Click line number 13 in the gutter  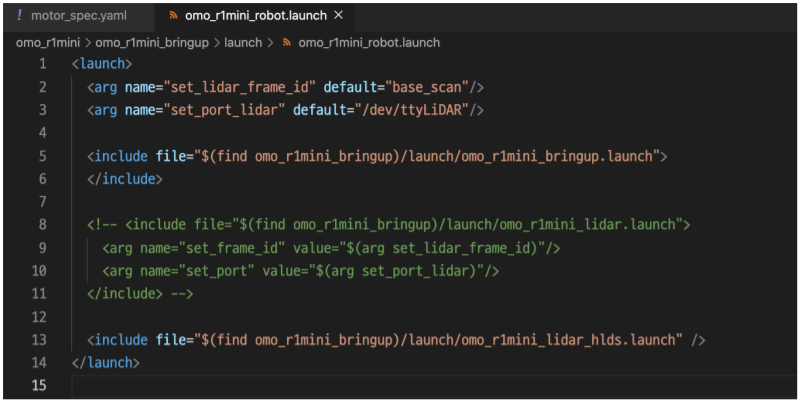pos(39,340)
